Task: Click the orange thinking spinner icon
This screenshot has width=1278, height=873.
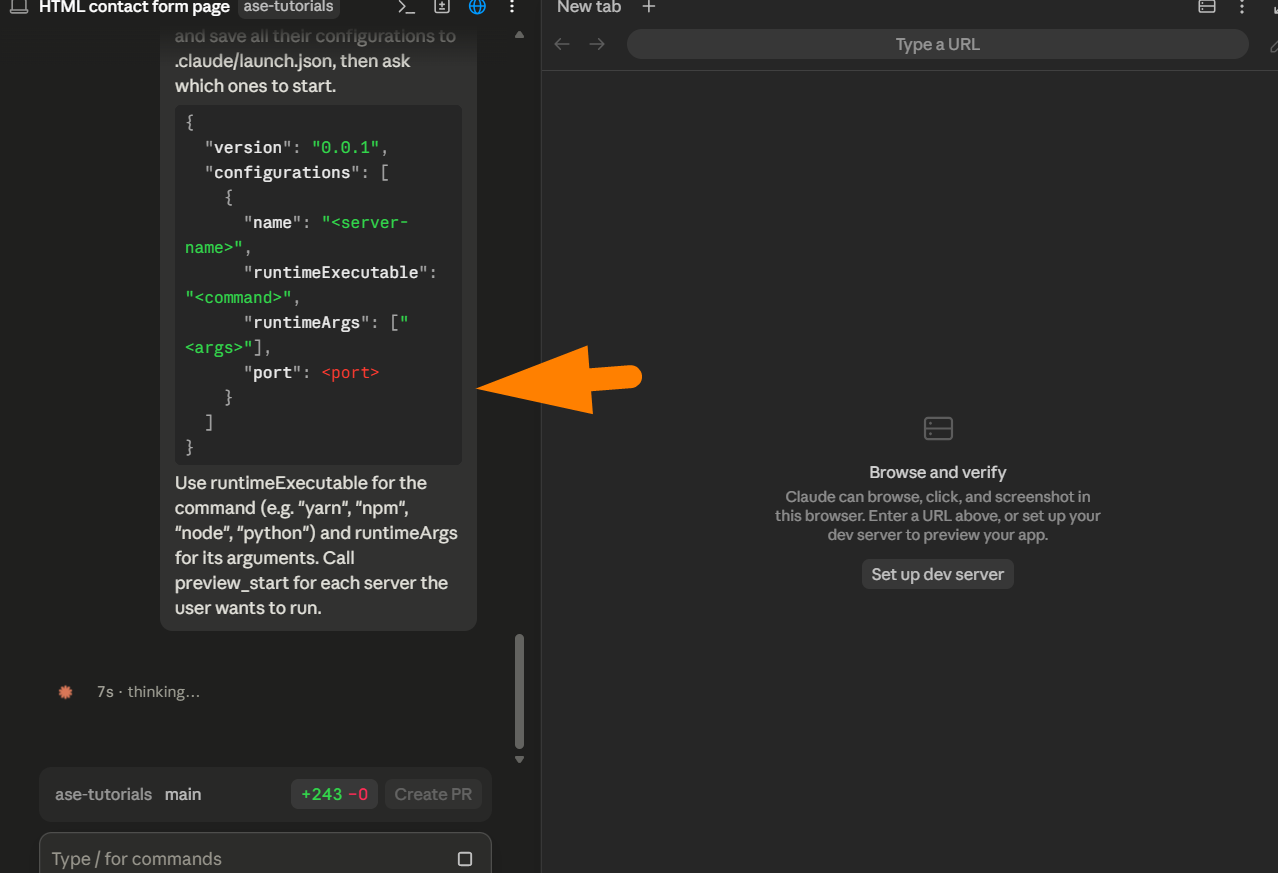Action: click(x=66, y=692)
